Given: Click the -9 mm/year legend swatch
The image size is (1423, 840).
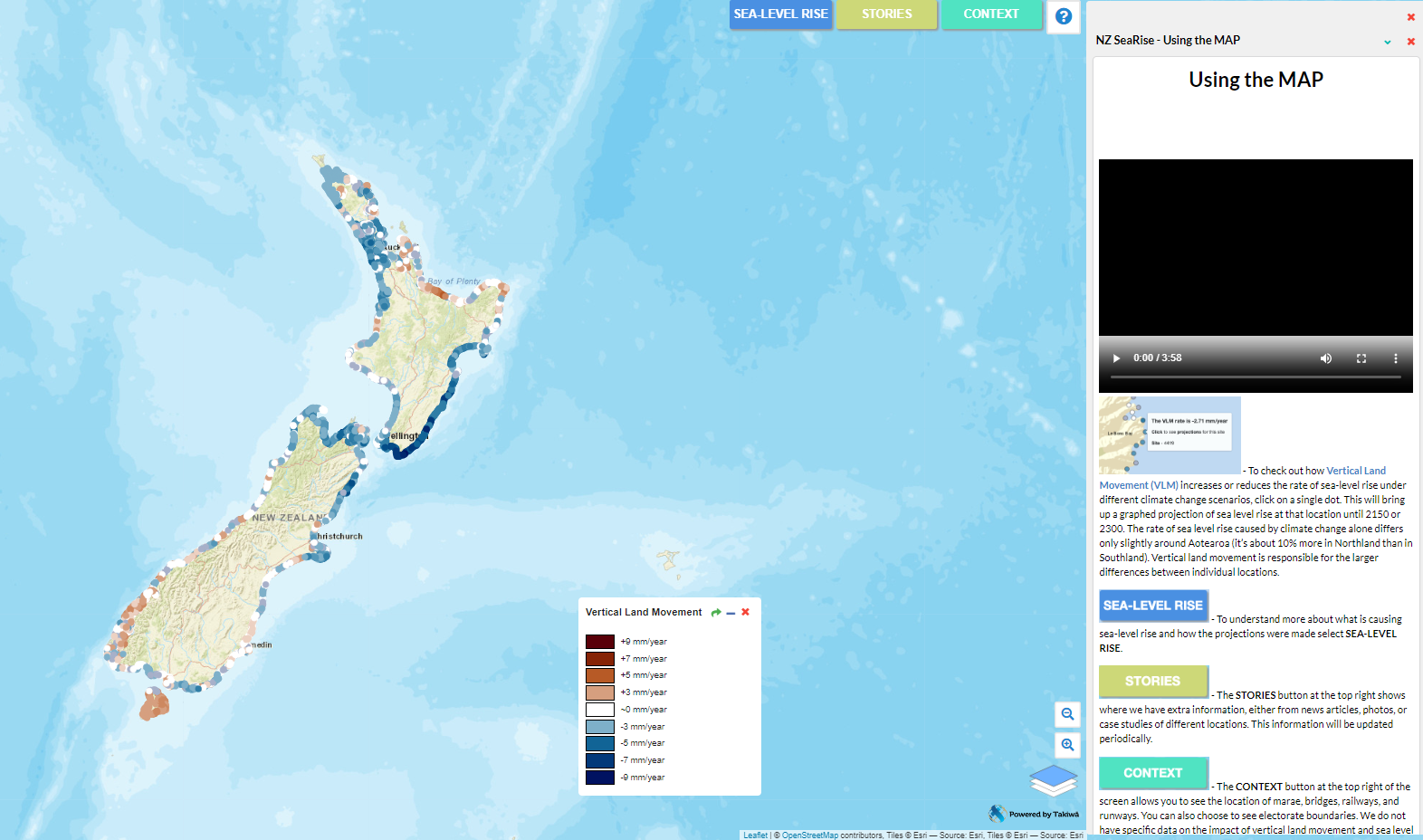Looking at the screenshot, I should point(600,778).
